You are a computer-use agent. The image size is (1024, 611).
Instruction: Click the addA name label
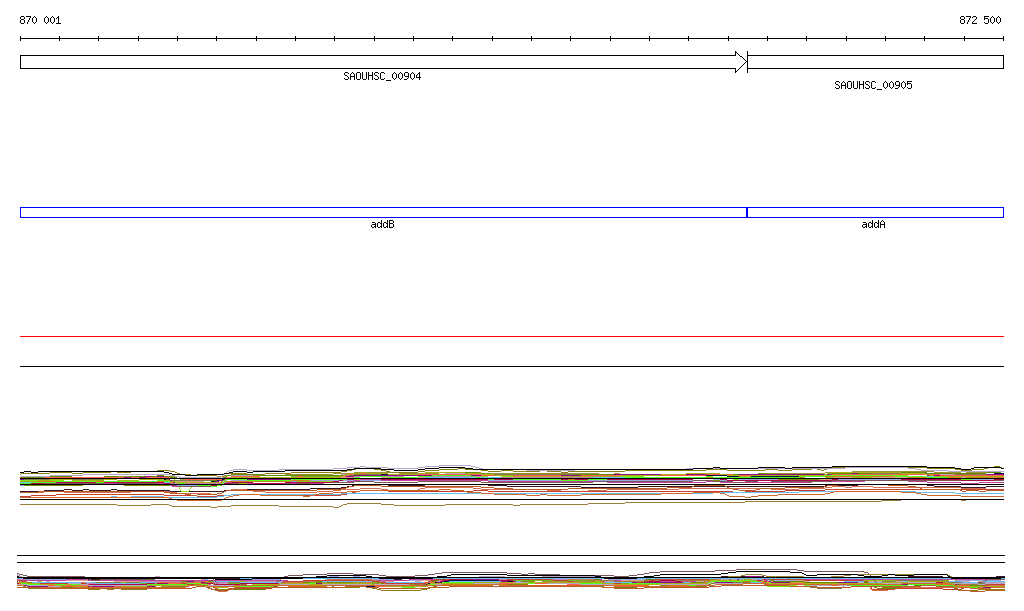coord(873,225)
